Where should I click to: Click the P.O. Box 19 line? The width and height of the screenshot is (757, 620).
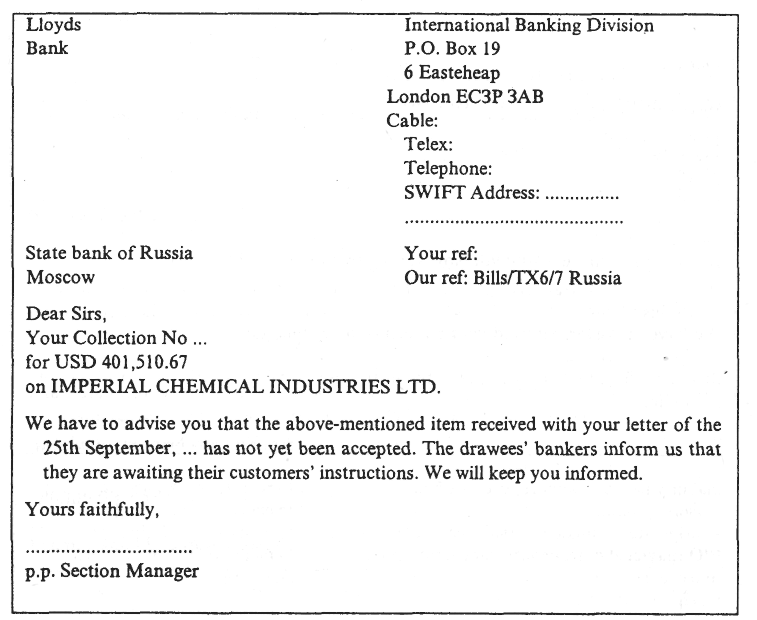pyautogui.click(x=452, y=48)
